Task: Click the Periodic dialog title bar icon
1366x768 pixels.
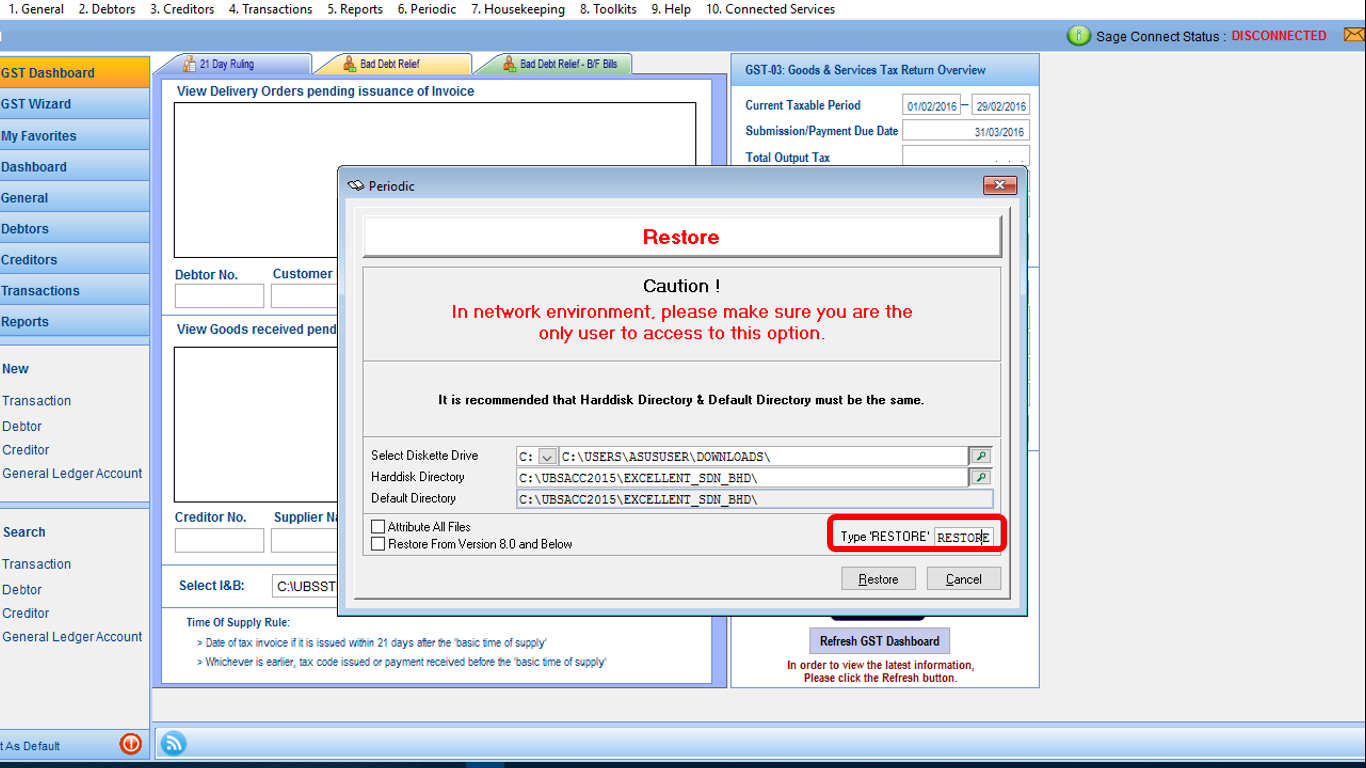Action: click(x=355, y=186)
